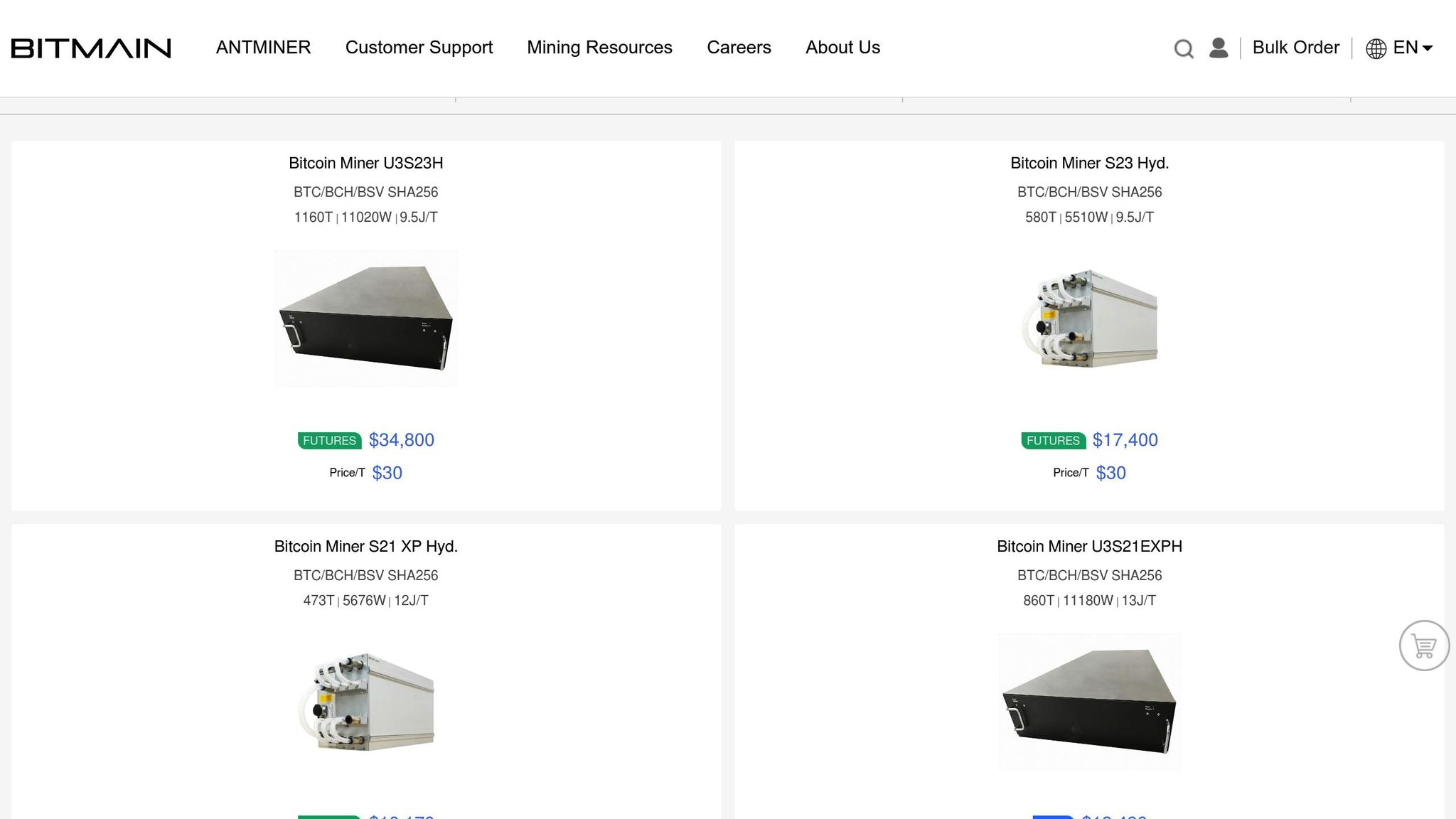Open the Customer Support menu
The width and height of the screenshot is (1456, 819).
tap(419, 47)
